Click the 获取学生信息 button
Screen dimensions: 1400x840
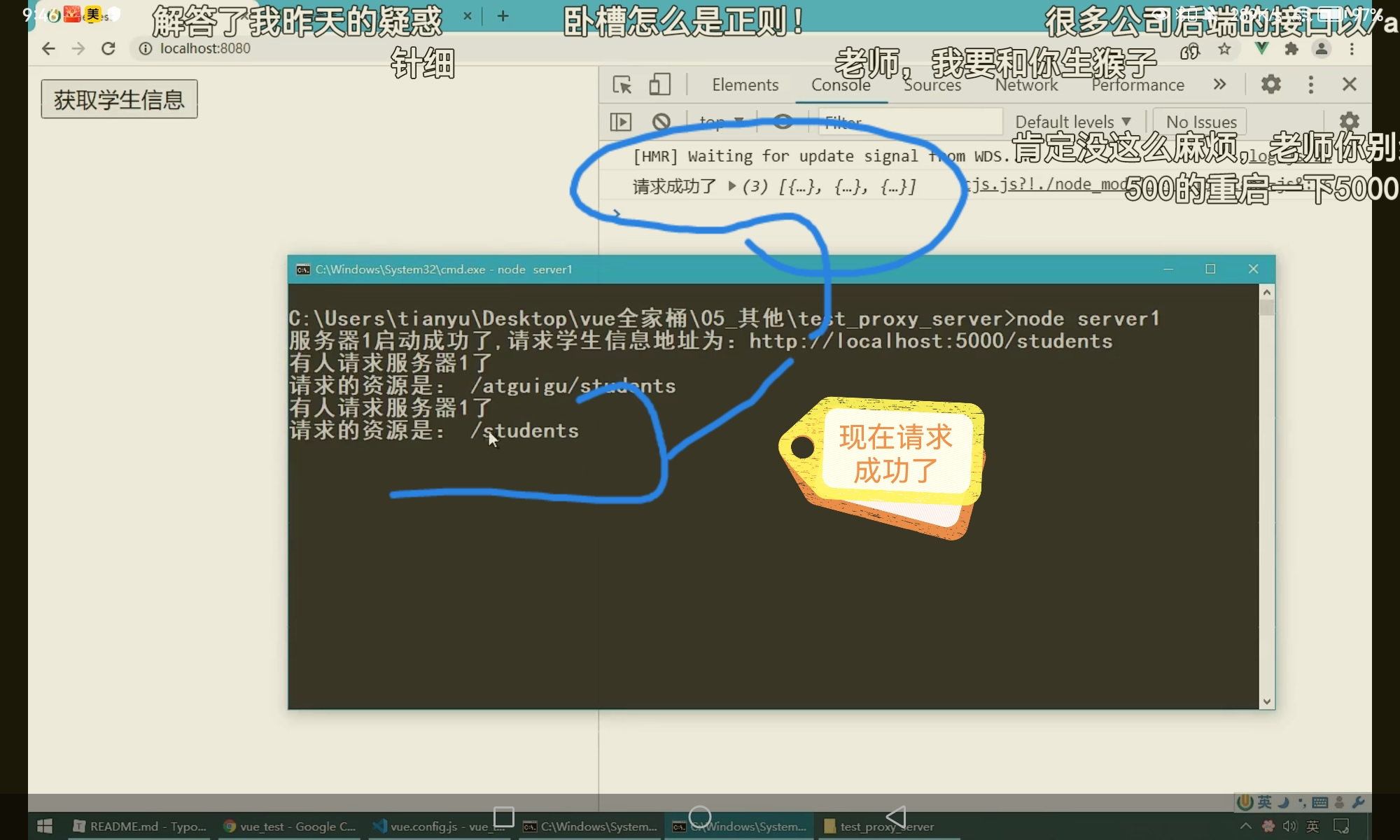[119, 99]
